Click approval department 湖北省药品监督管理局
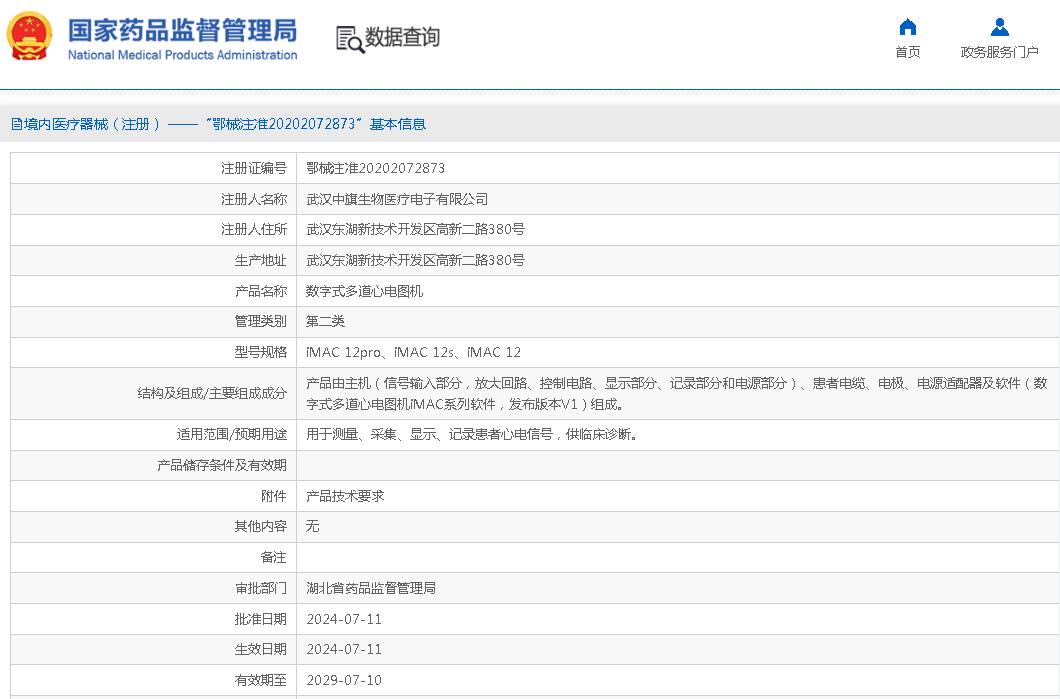This screenshot has width=1060, height=699. [371, 588]
